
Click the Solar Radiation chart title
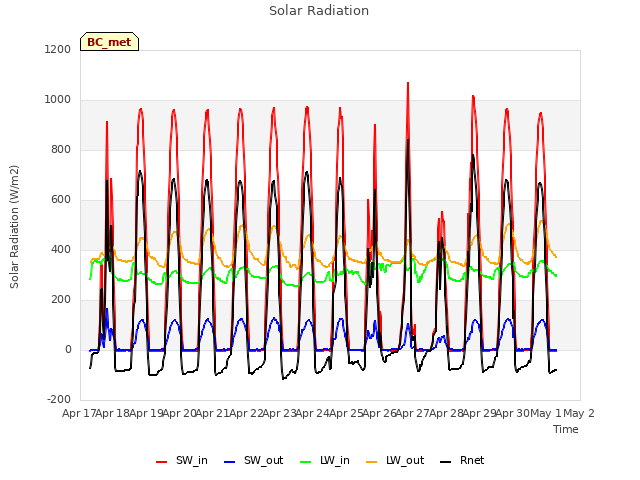coord(319,11)
